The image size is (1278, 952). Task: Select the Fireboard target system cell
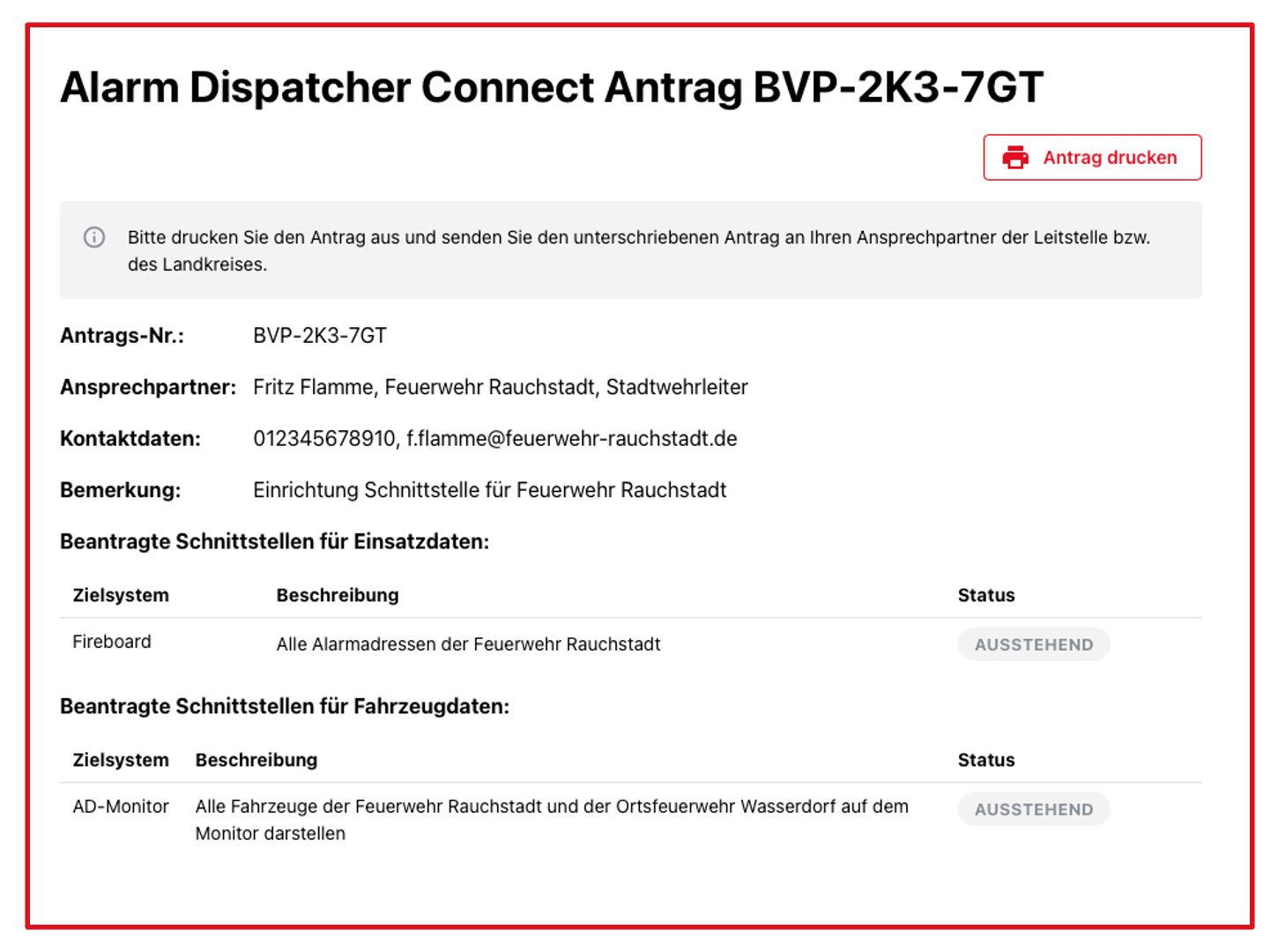click(x=112, y=642)
